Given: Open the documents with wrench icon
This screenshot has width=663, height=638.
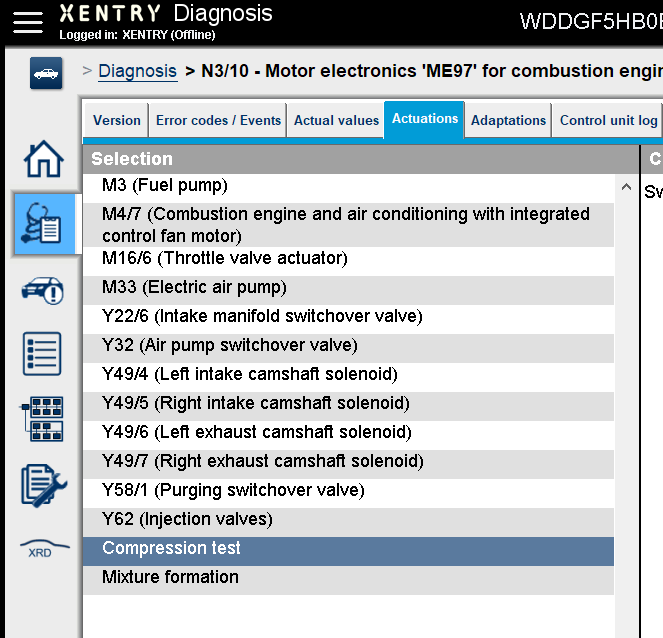Looking at the screenshot, I should click(x=44, y=485).
